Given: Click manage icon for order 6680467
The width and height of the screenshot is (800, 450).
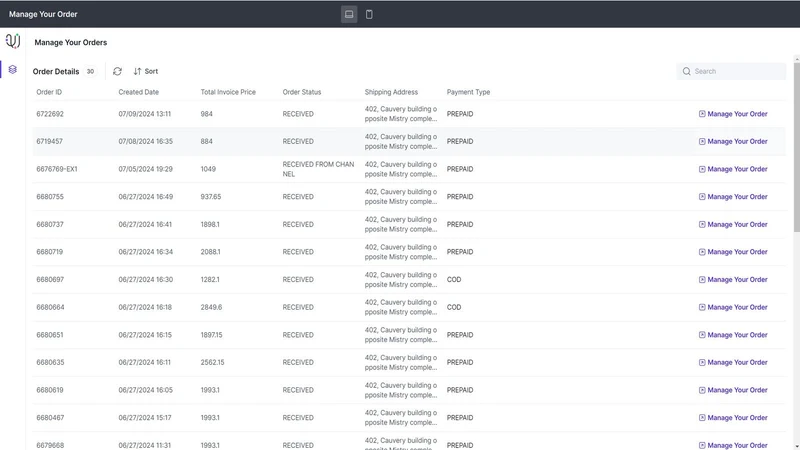Looking at the screenshot, I should pyautogui.click(x=702, y=417).
